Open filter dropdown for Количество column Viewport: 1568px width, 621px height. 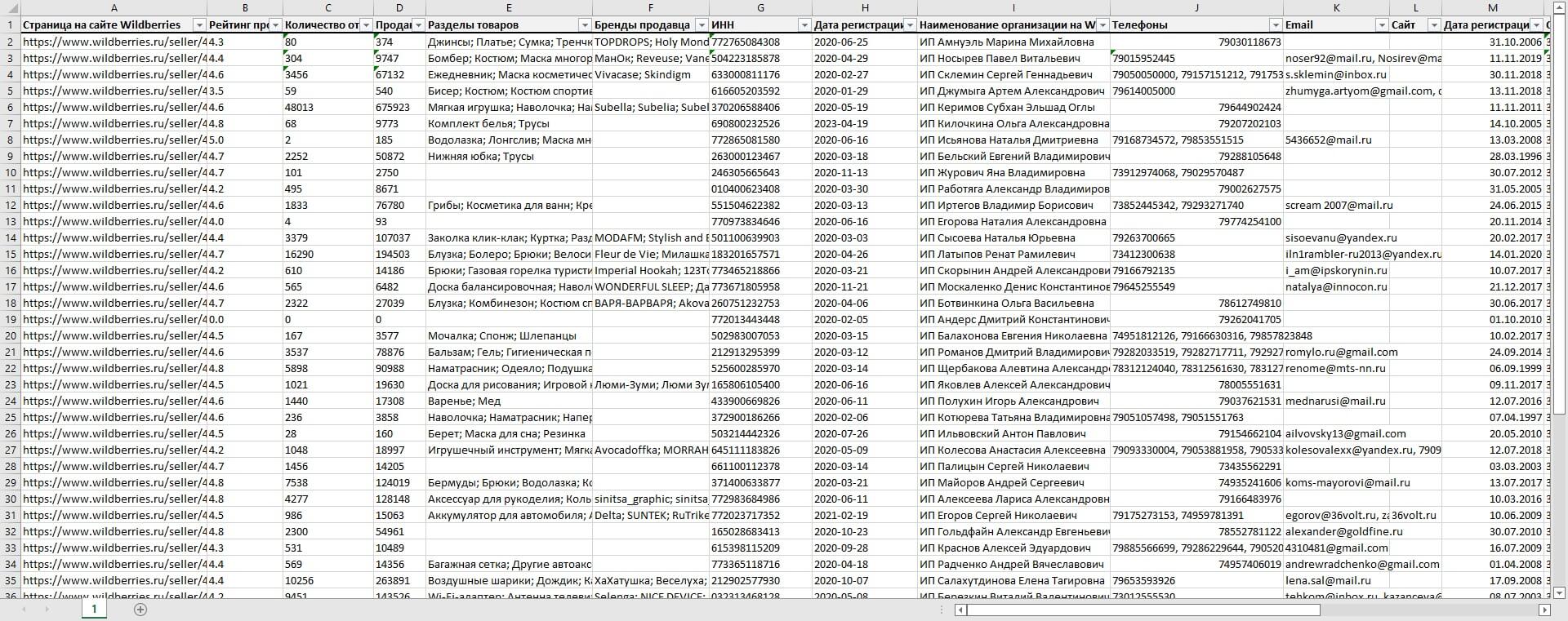pos(365,25)
